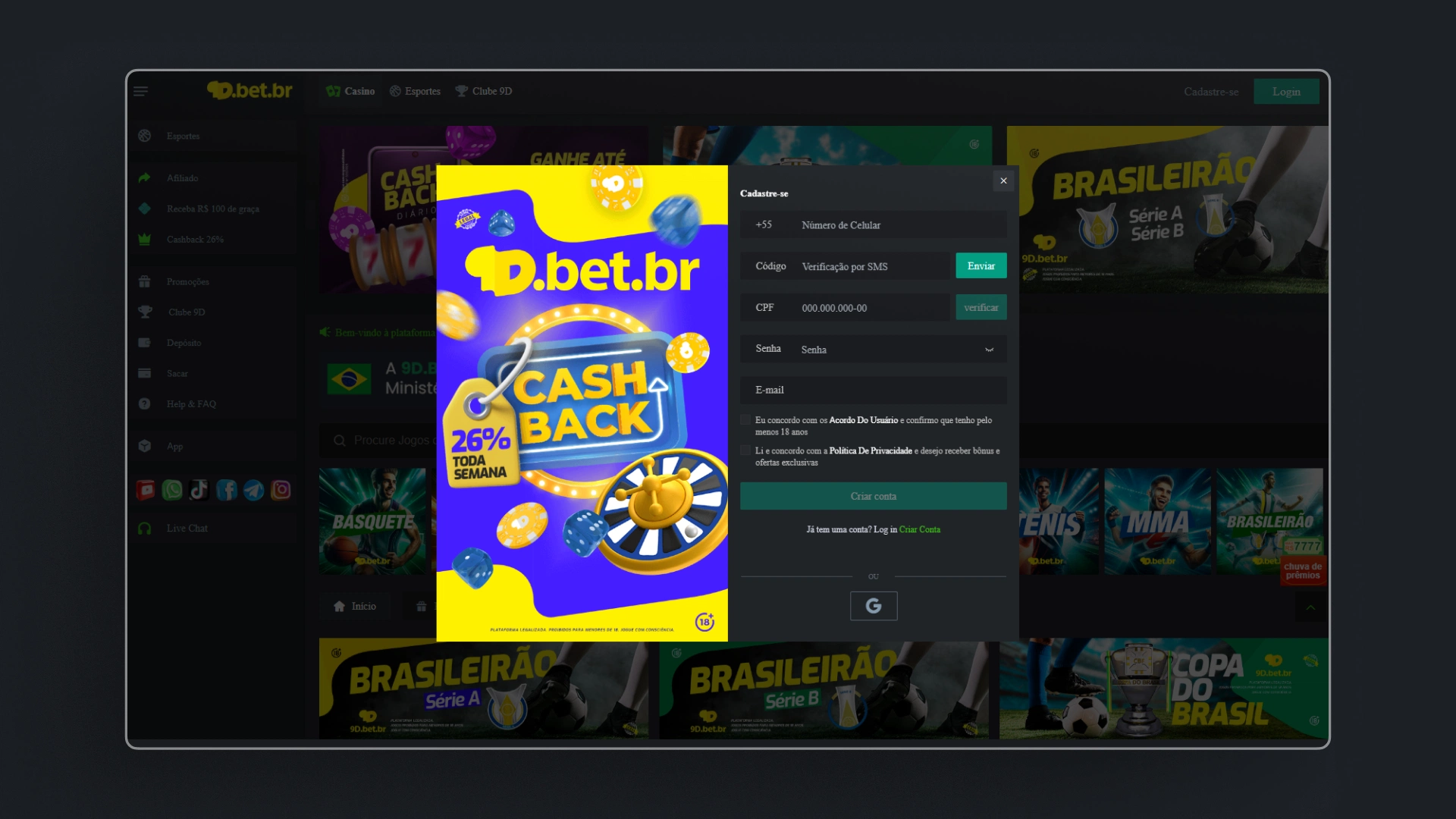Open the Esportes tab in the header
Screen dimensions: 1456x819
(415, 91)
